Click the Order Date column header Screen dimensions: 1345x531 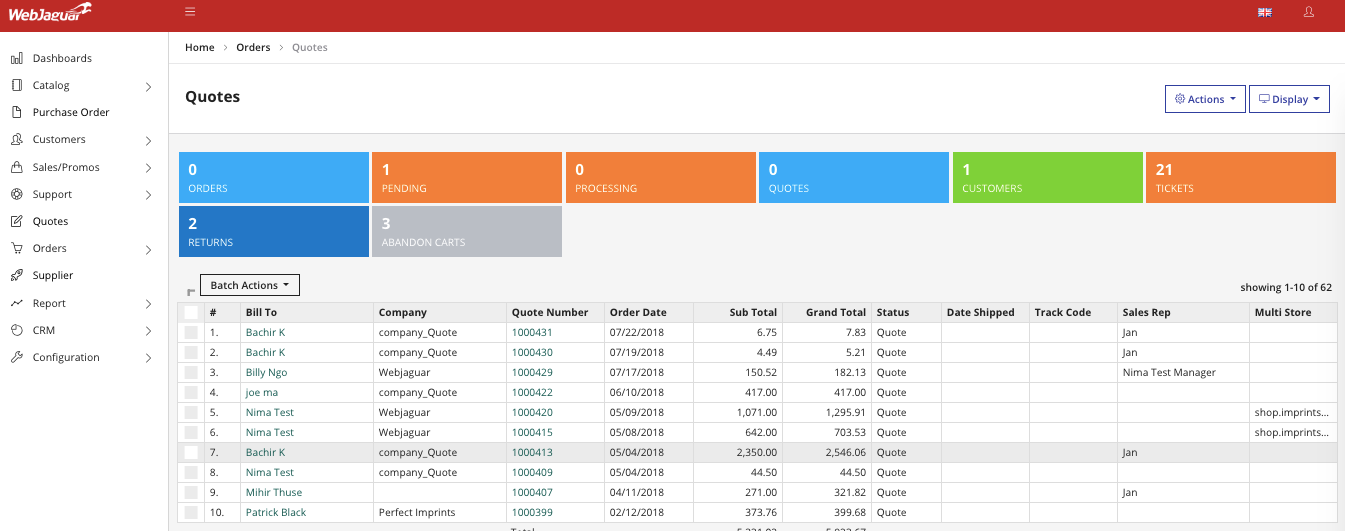[x=638, y=312]
